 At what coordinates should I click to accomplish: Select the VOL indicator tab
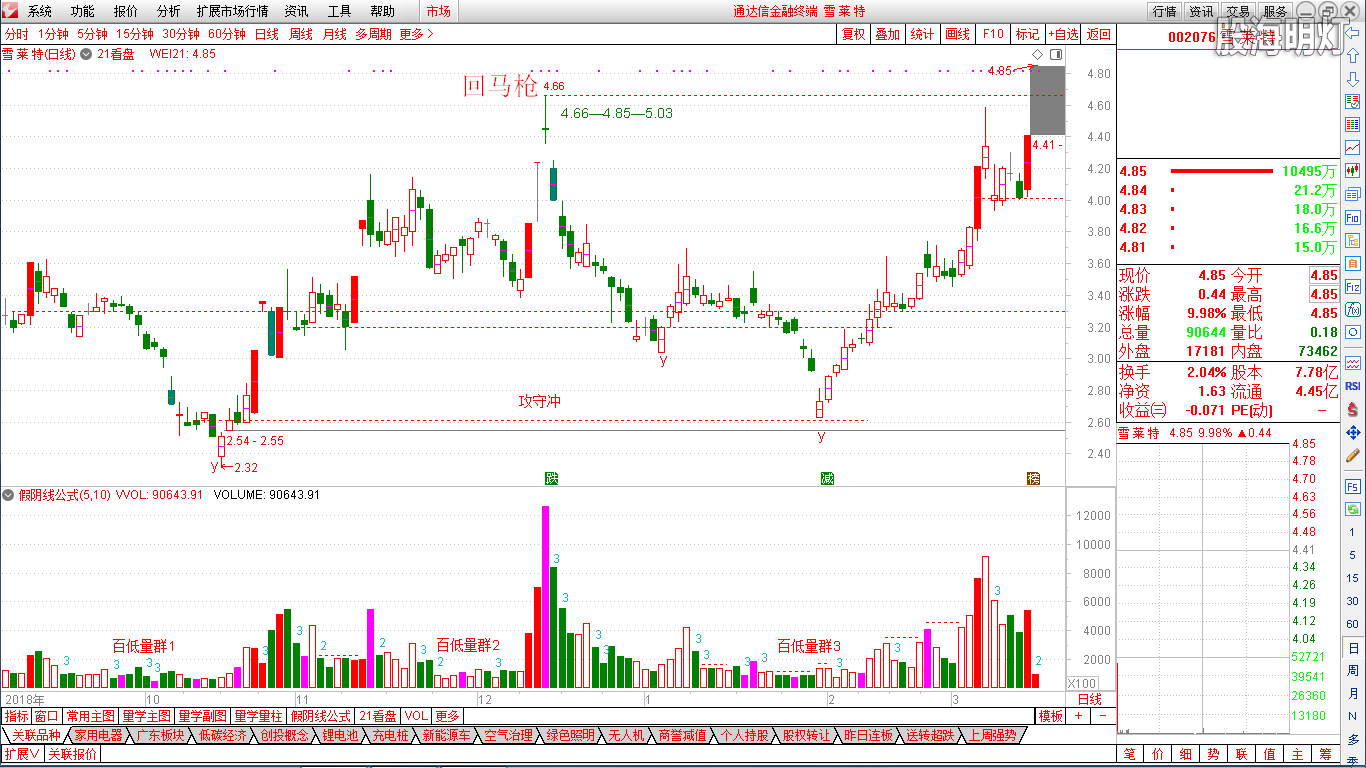click(x=416, y=716)
